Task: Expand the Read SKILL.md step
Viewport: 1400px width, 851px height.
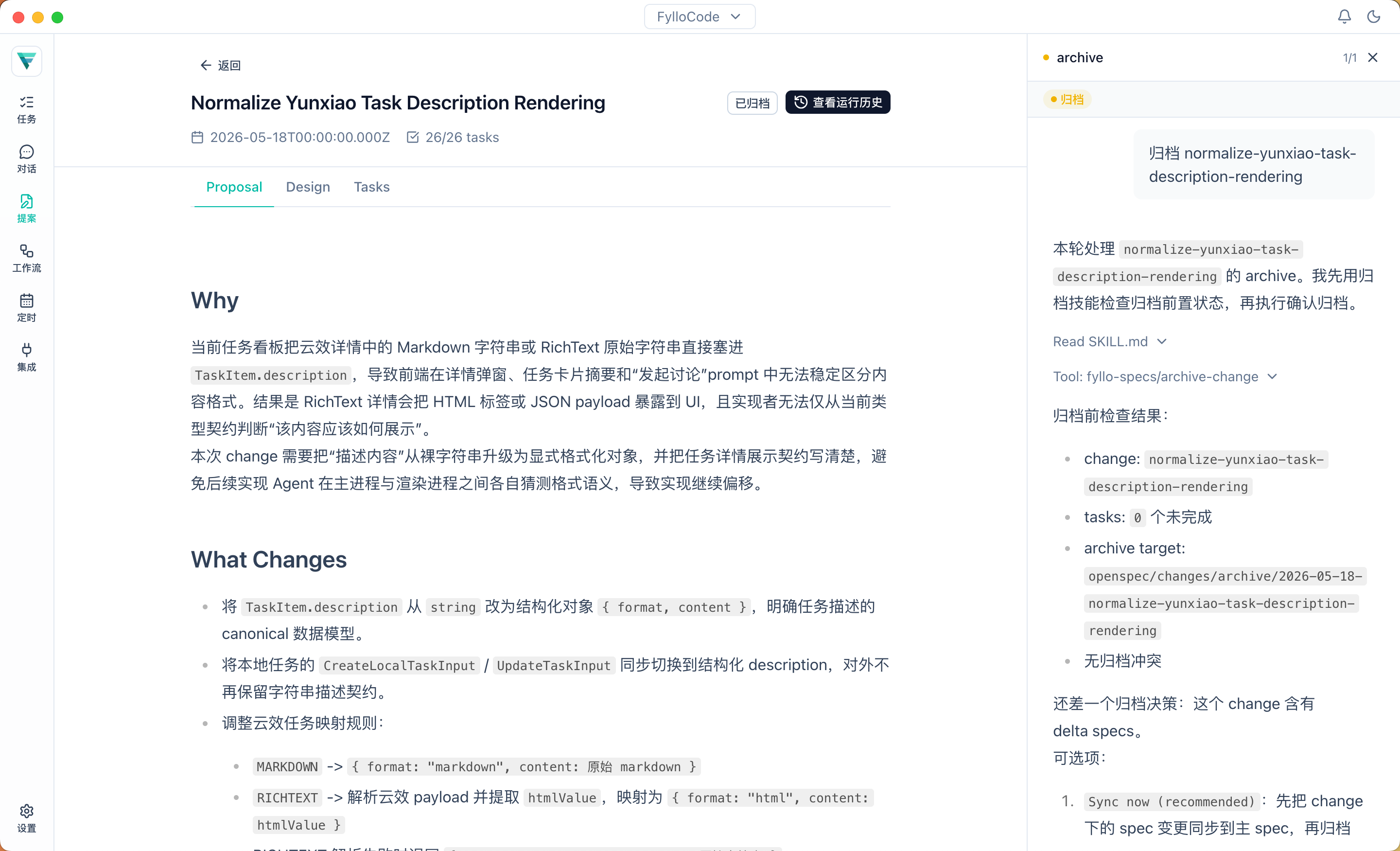Action: point(1109,342)
